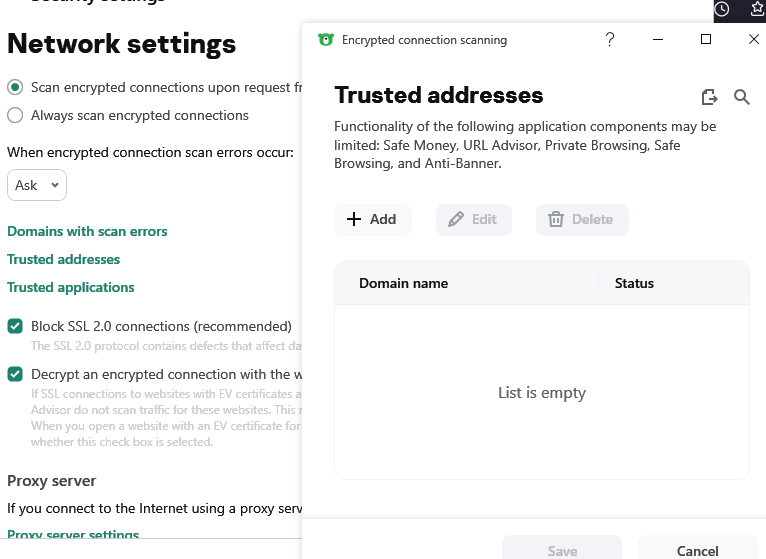Click the clock icon at top right
The image size is (766, 559).
[722, 9]
